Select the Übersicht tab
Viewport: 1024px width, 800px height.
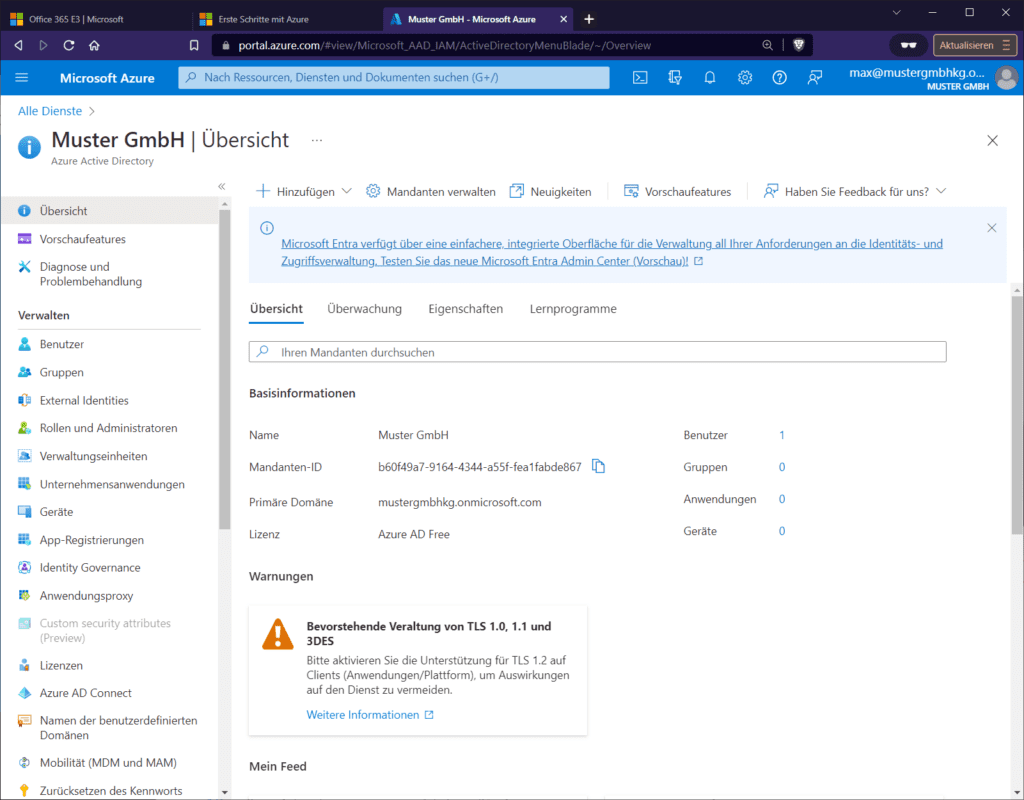(276, 309)
